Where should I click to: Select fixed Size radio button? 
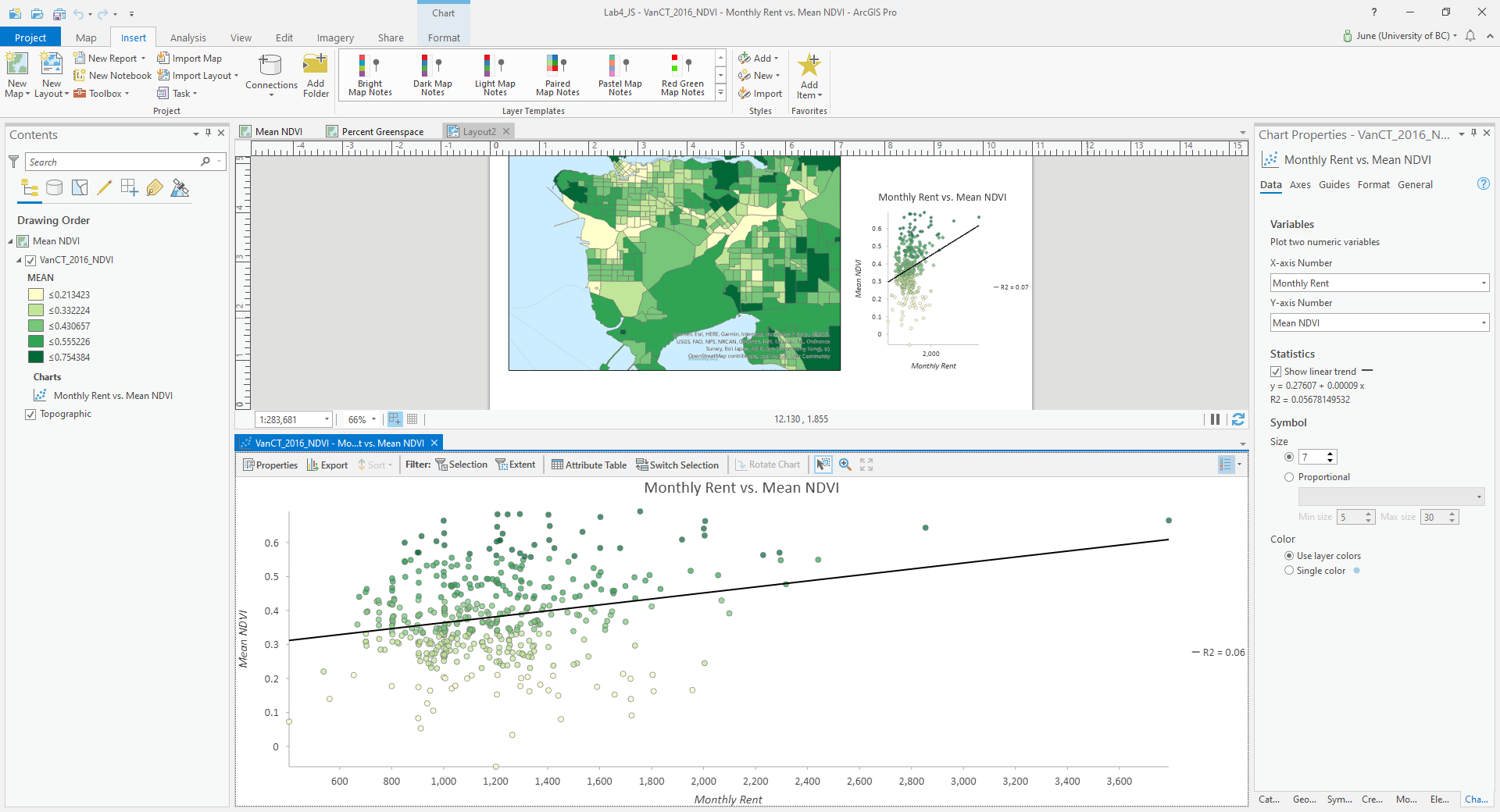1289,457
